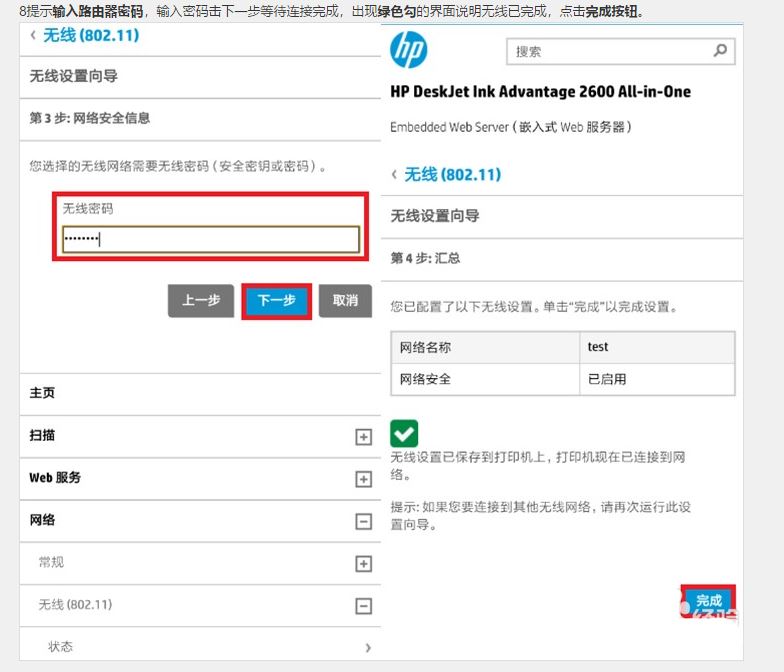Click the left panel 无线设置向导 heading
Screen dimensions: 784x672
74,76
